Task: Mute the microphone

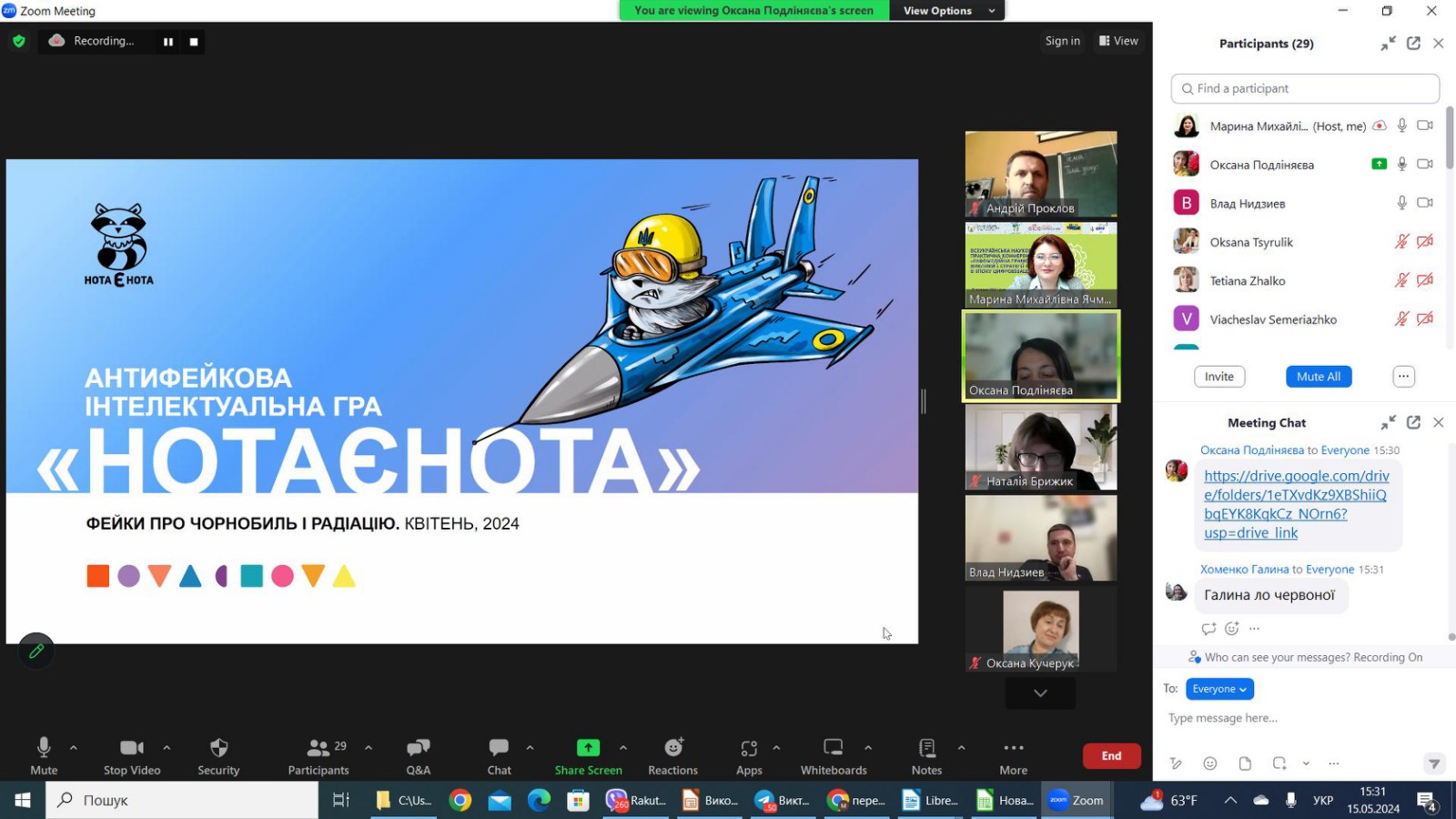Action: [x=44, y=755]
